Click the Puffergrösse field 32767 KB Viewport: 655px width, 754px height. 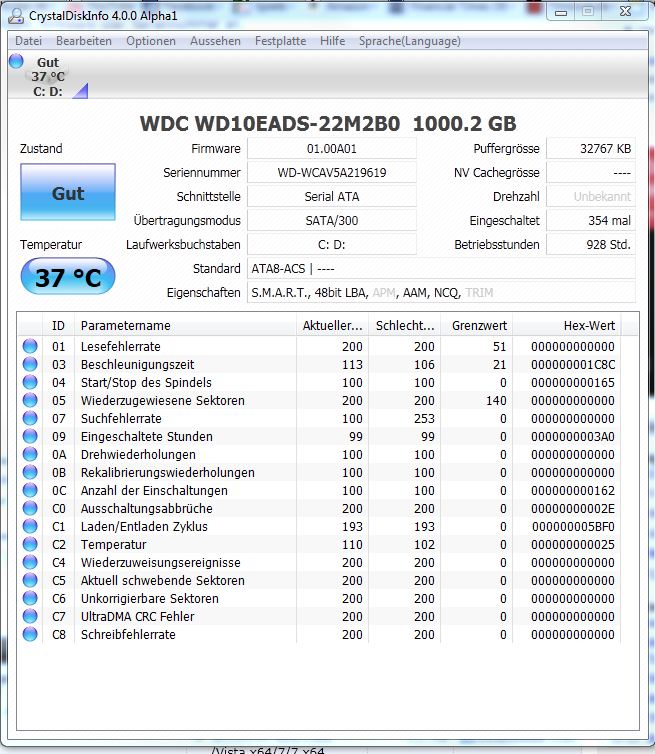point(591,149)
